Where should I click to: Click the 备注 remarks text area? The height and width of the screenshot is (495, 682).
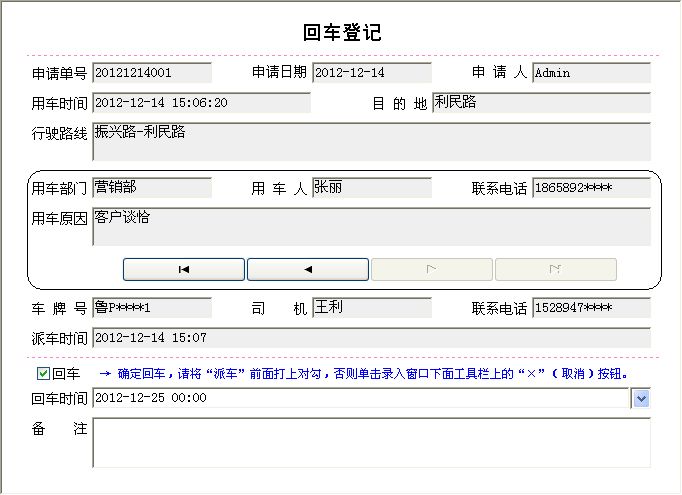point(371,443)
